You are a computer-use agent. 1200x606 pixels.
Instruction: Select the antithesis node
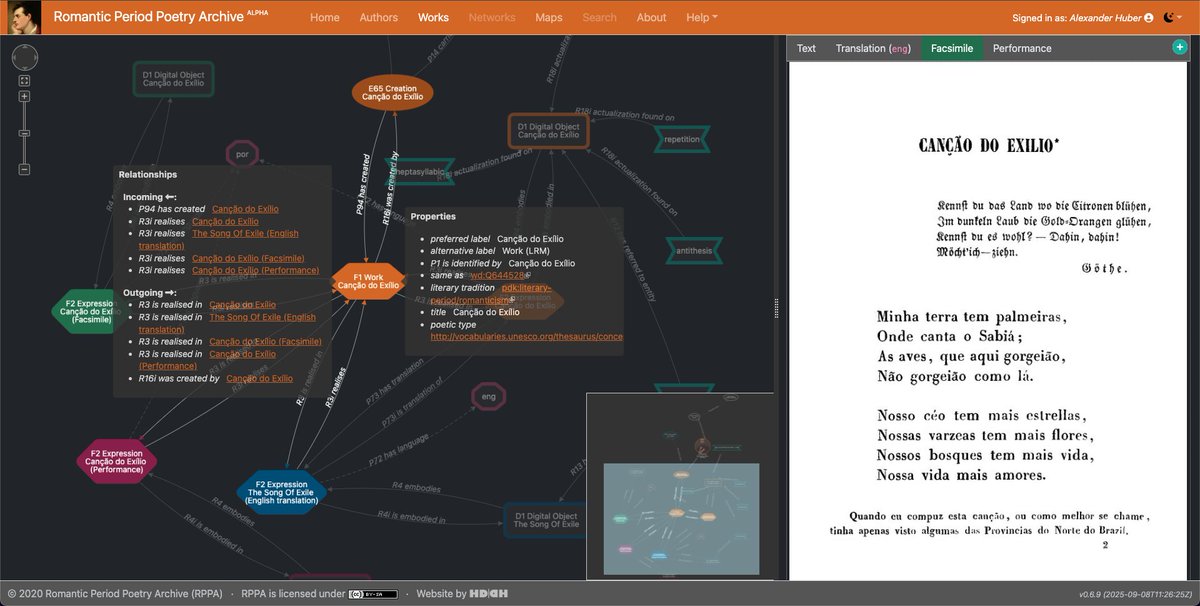(x=695, y=250)
